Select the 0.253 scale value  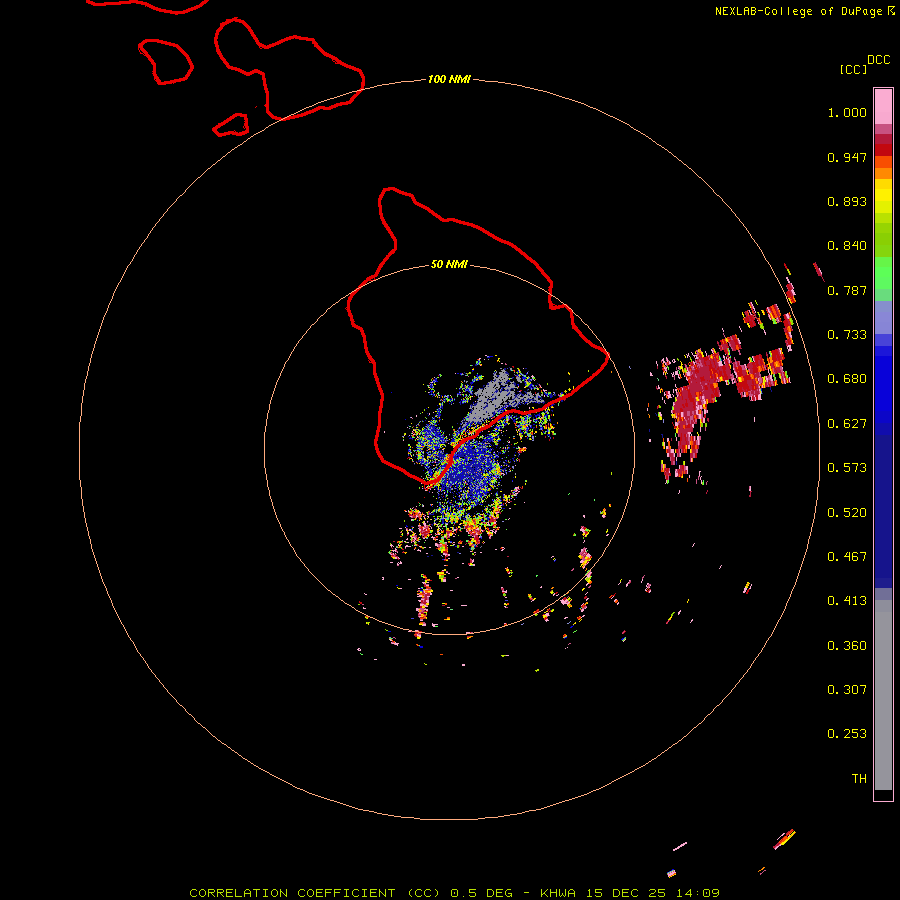[x=847, y=734]
